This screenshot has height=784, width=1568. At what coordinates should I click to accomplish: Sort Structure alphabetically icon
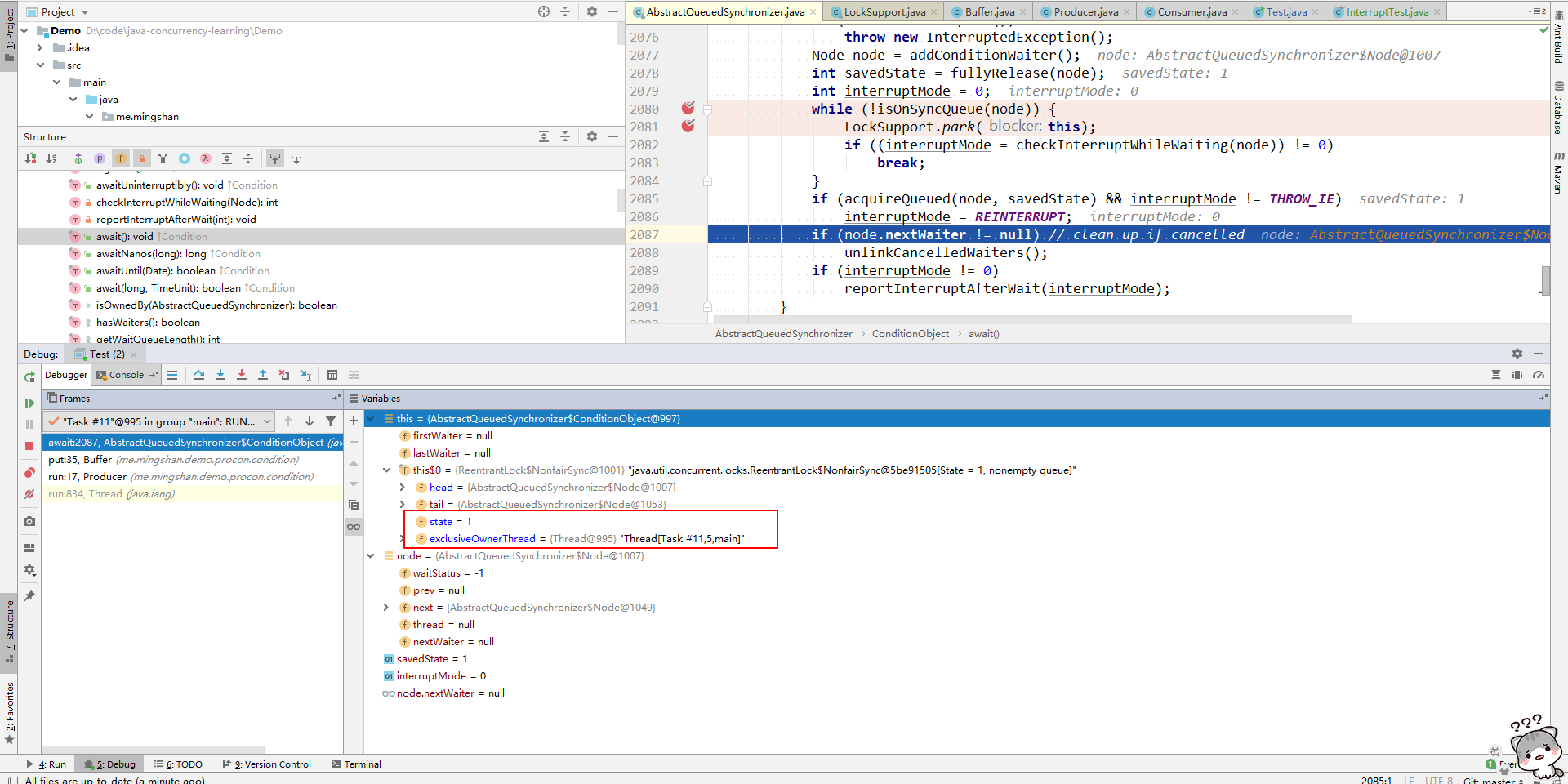click(52, 158)
